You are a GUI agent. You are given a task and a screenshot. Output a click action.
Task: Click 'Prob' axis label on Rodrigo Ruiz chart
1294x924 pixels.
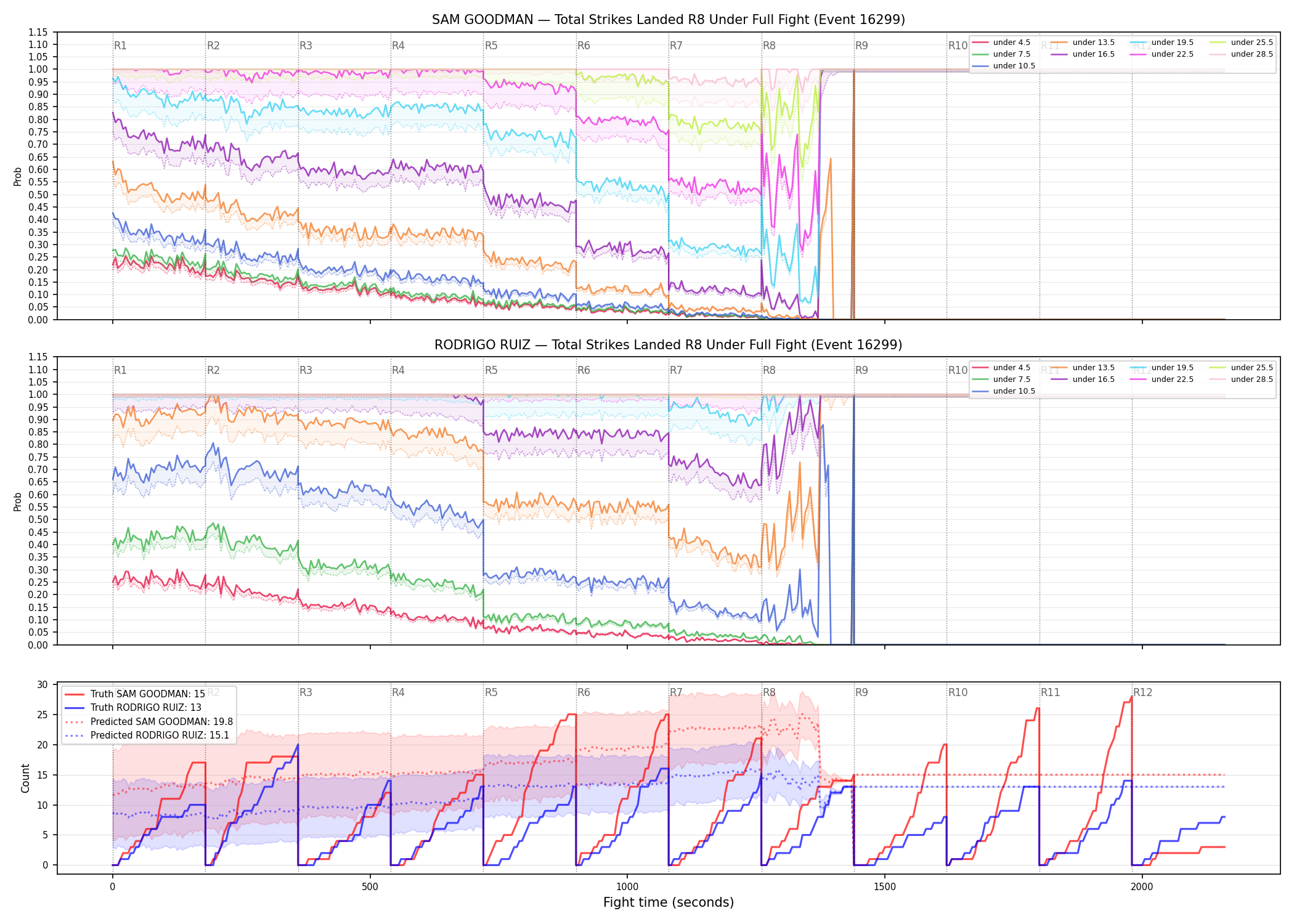[18, 501]
